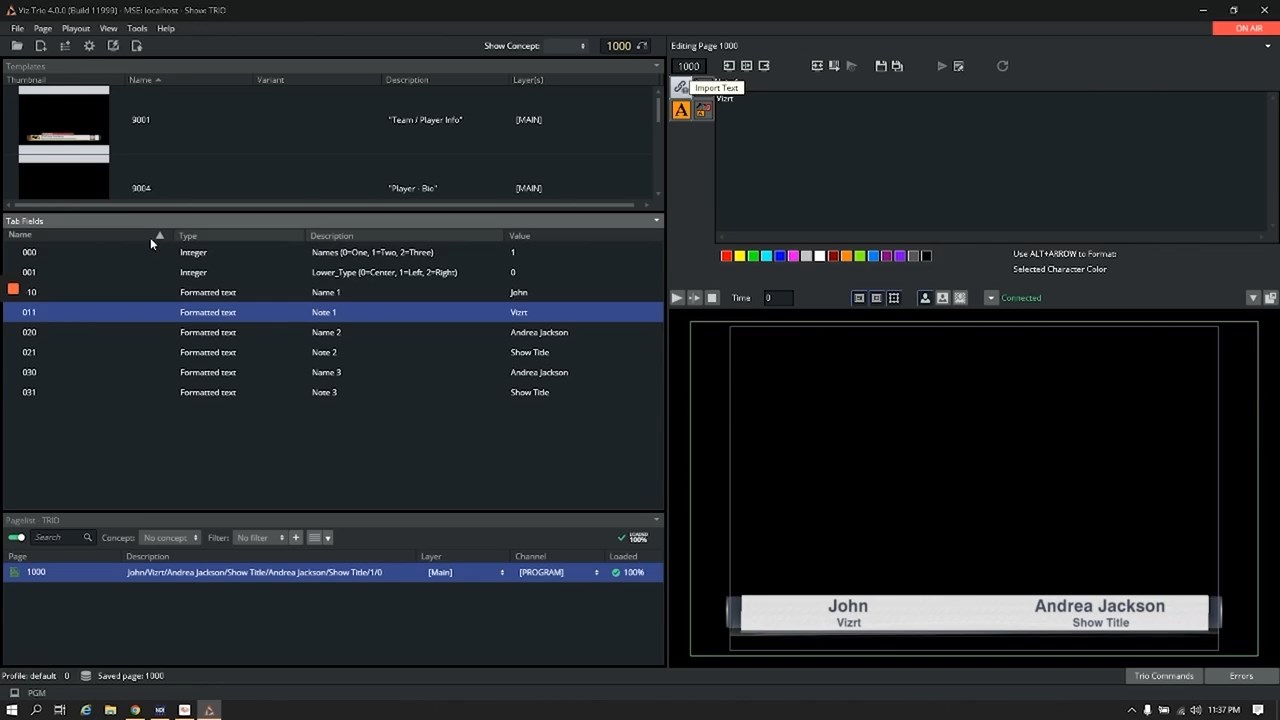This screenshot has width=1280, height=720.
Task: Open the View menu
Action: click(108, 28)
